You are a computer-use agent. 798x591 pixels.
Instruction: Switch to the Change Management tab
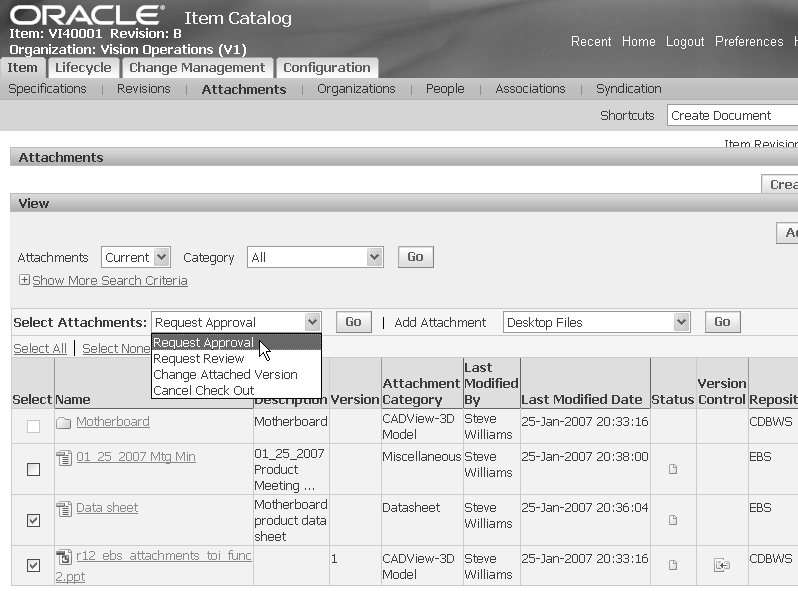coord(197,68)
